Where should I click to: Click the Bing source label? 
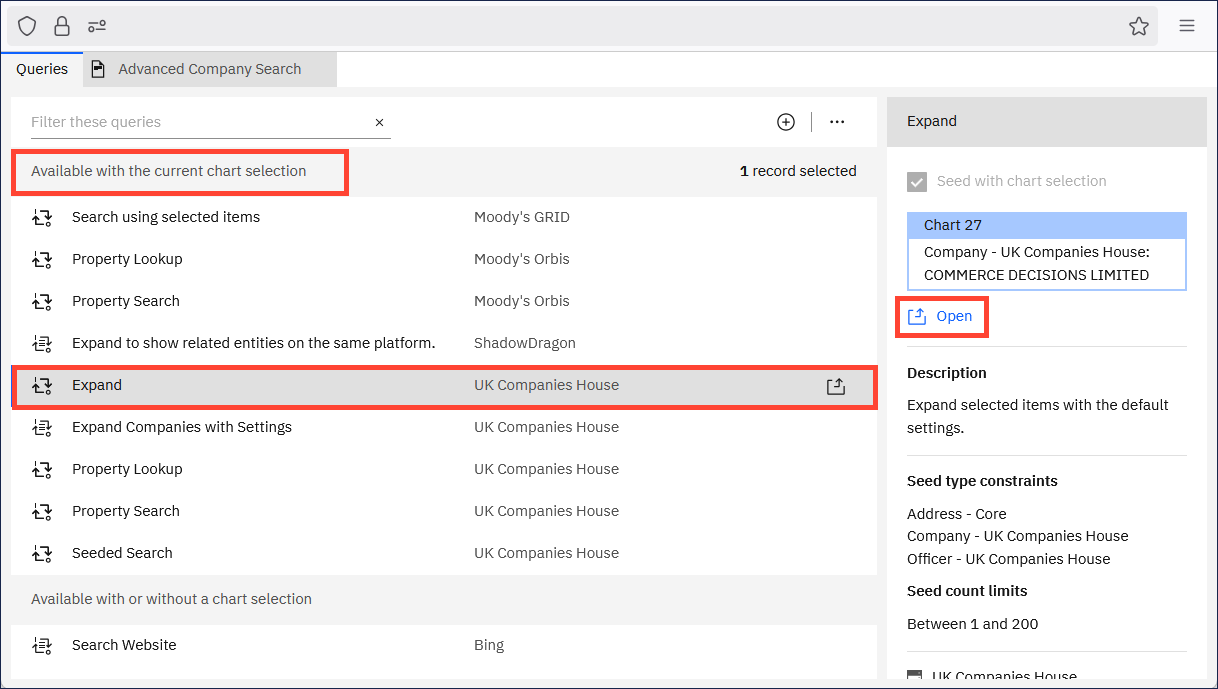(489, 645)
